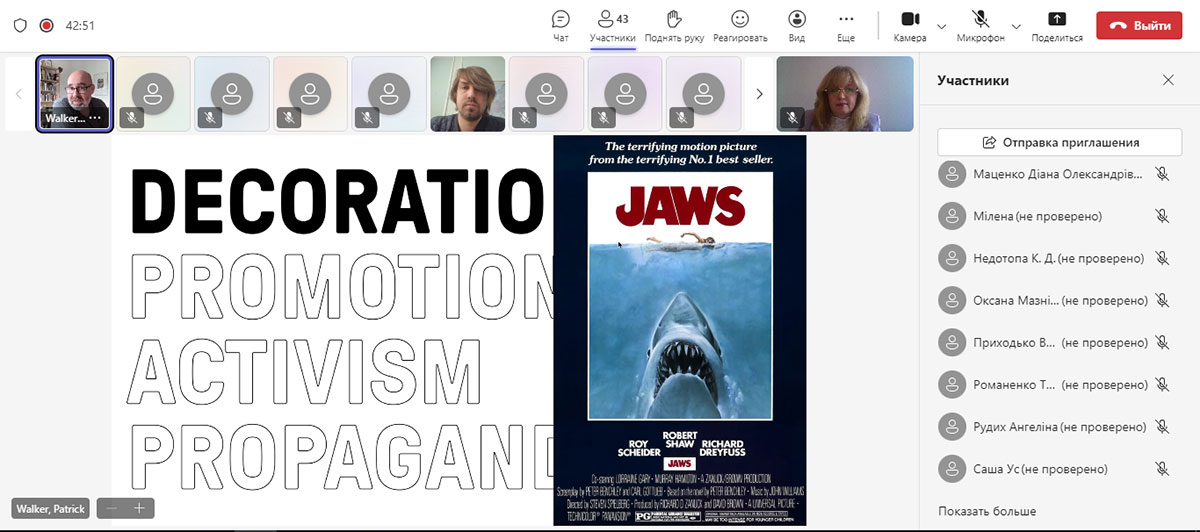Screen dimensions: 1200x532
Task: Unmute the Микрофон microphone
Action: click(x=980, y=25)
